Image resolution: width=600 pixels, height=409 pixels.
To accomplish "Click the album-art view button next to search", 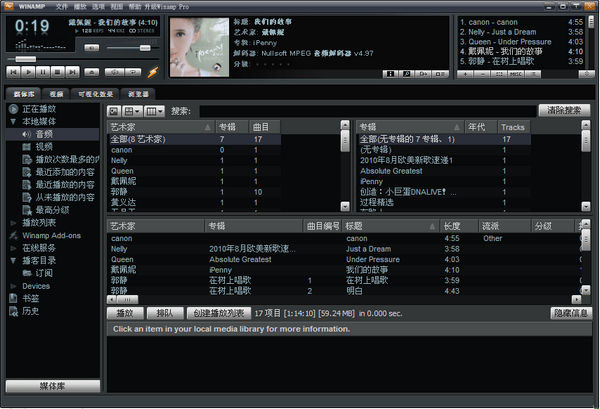I will (114, 111).
